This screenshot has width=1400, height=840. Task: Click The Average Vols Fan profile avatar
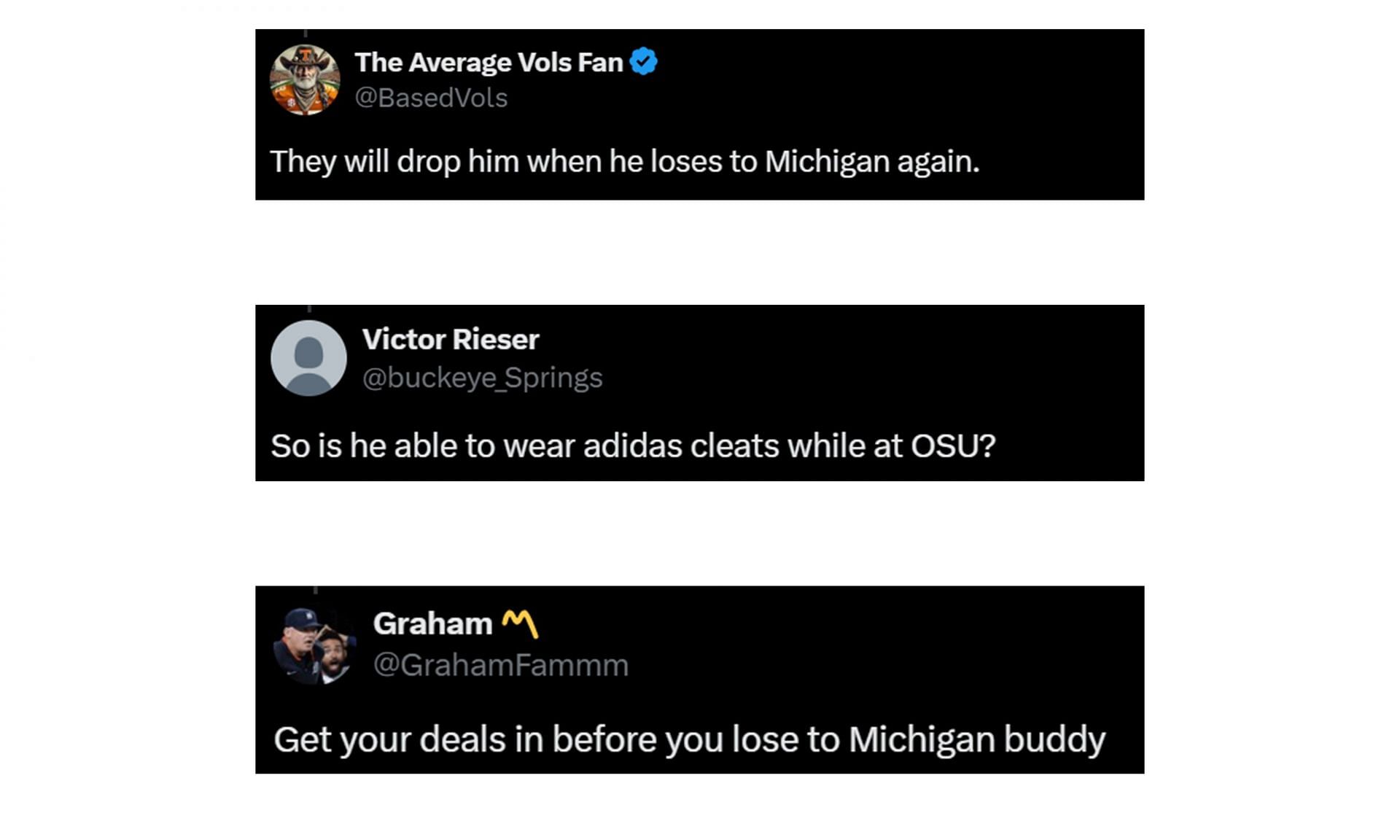(305, 79)
